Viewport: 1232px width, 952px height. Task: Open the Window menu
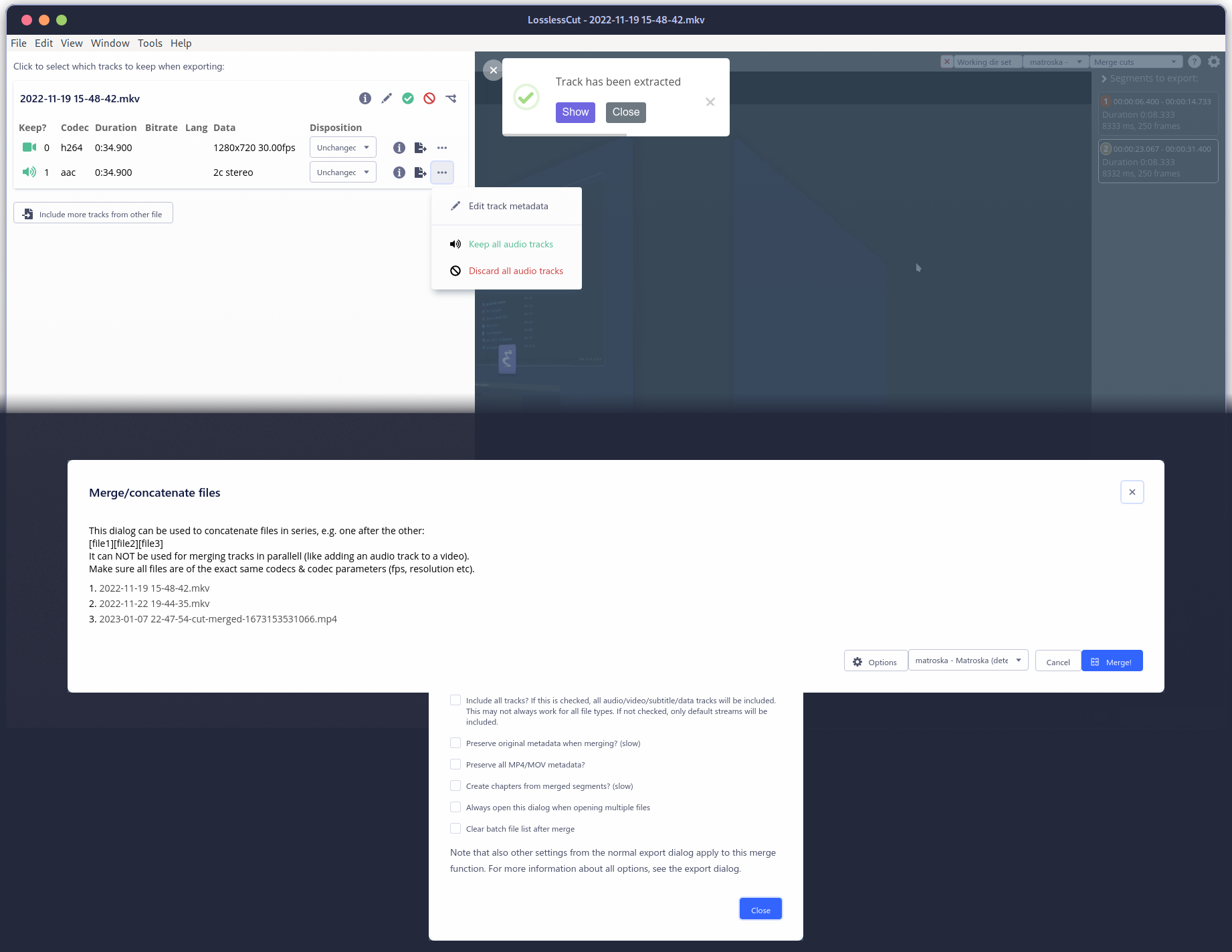tap(110, 43)
